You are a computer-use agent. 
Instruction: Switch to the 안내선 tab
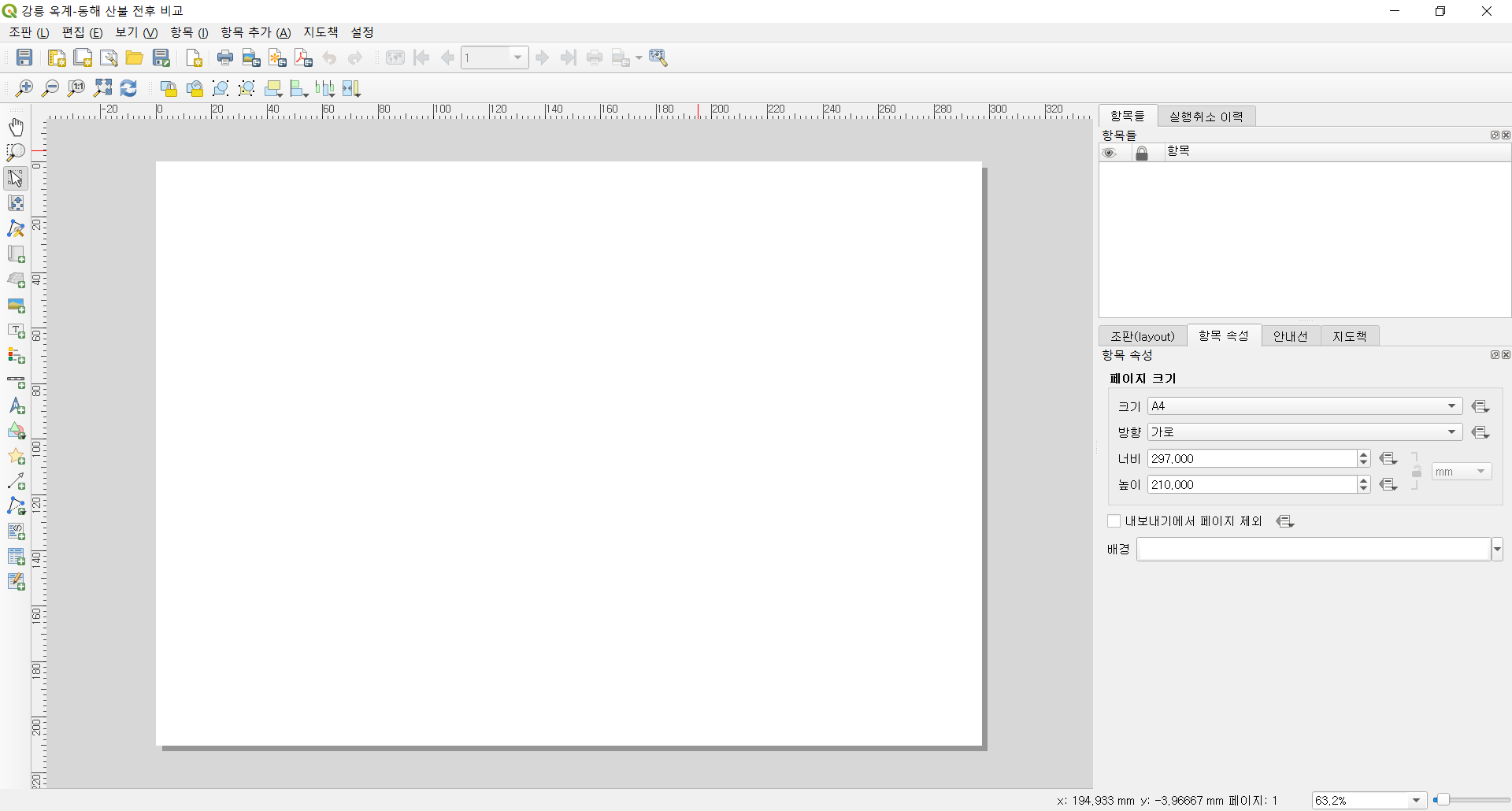click(x=1291, y=336)
